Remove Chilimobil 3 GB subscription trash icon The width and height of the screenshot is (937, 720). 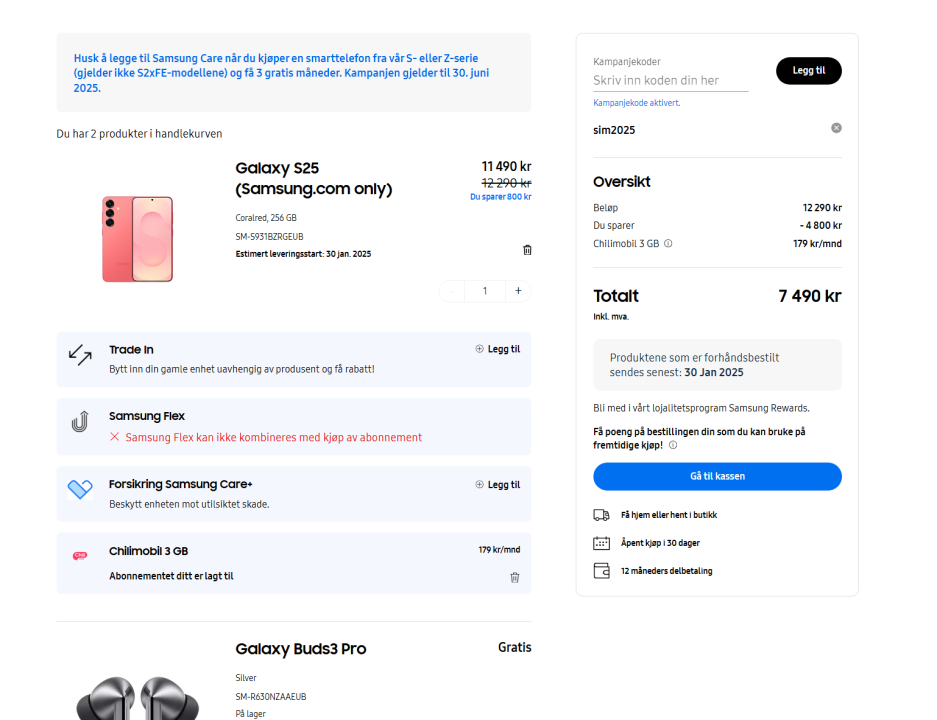pyautogui.click(x=515, y=577)
